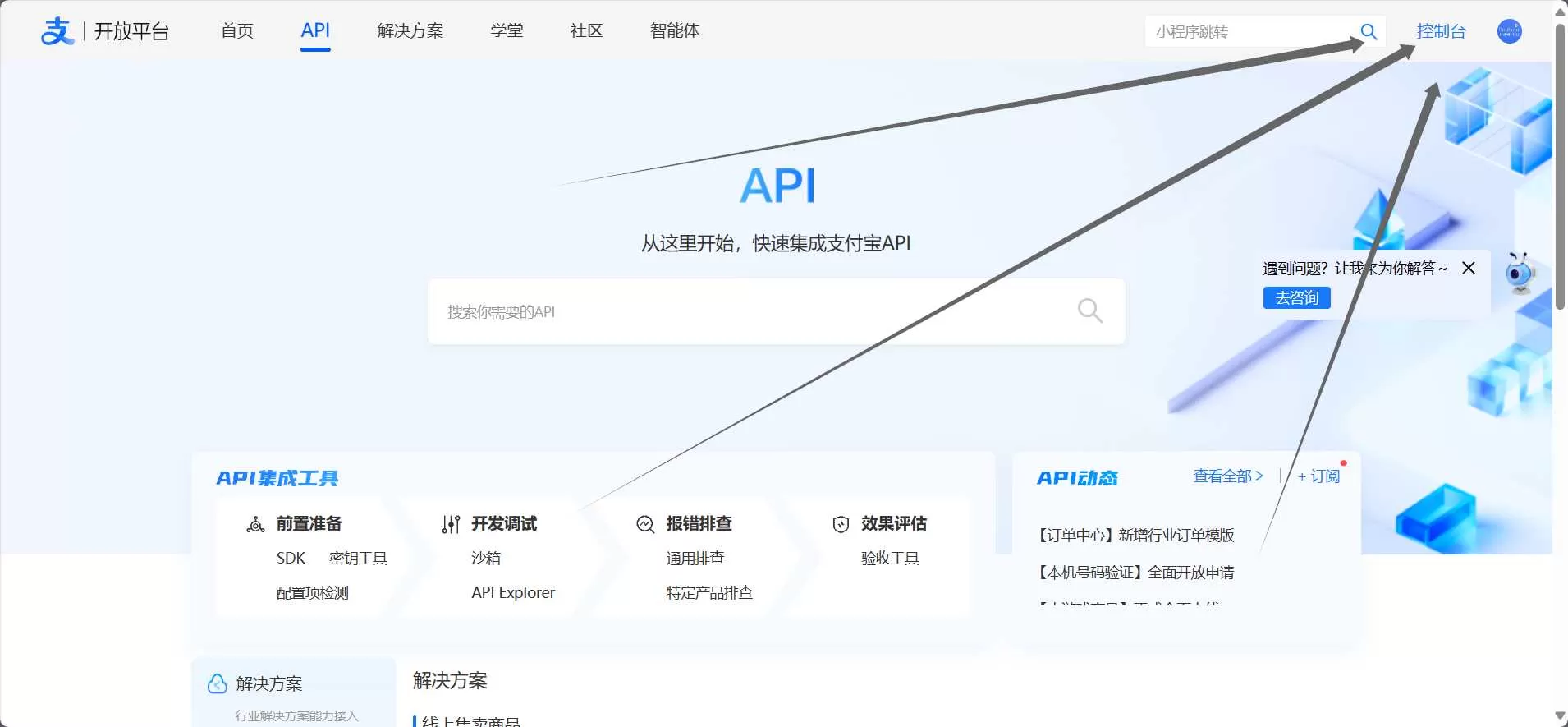Image resolution: width=1568 pixels, height=727 pixels.
Task: Click the 去咨询 button
Action: click(1296, 297)
